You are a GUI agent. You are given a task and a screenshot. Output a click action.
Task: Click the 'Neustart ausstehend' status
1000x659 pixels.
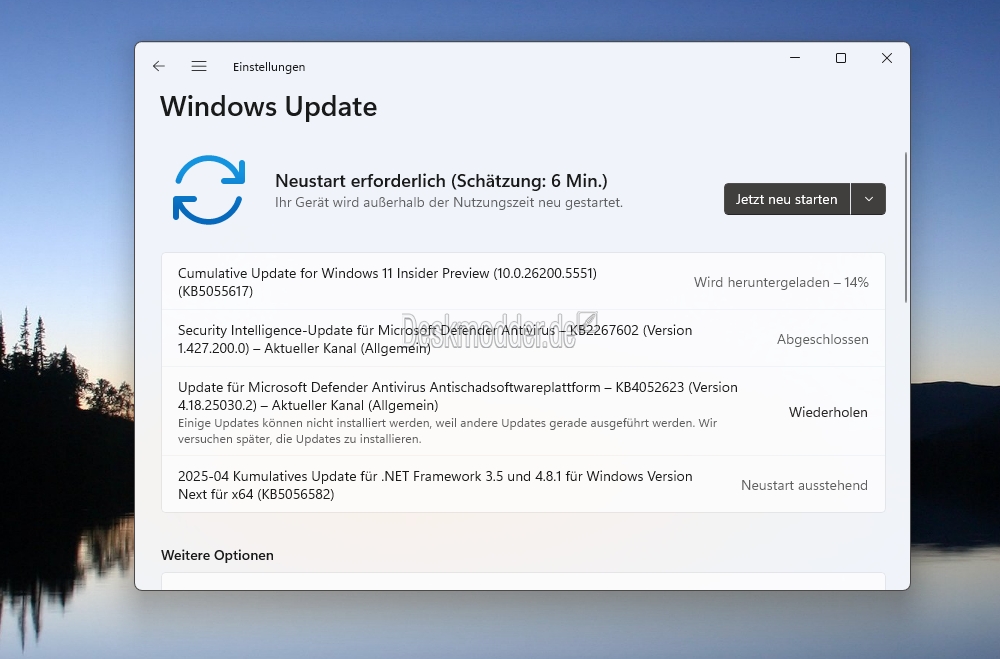coord(804,485)
